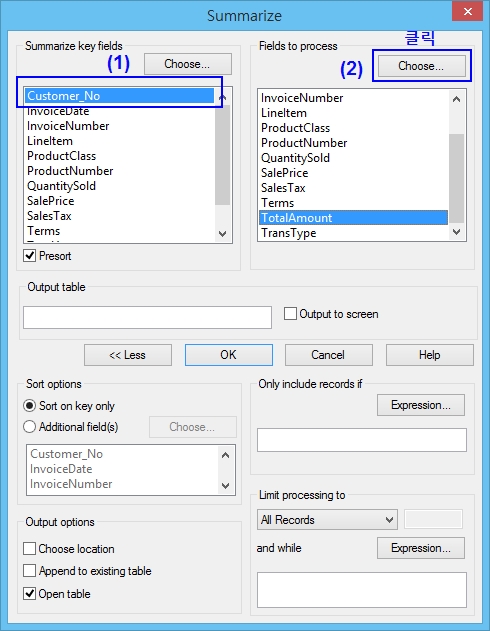Toggle the Presort checkbox

click(30, 256)
